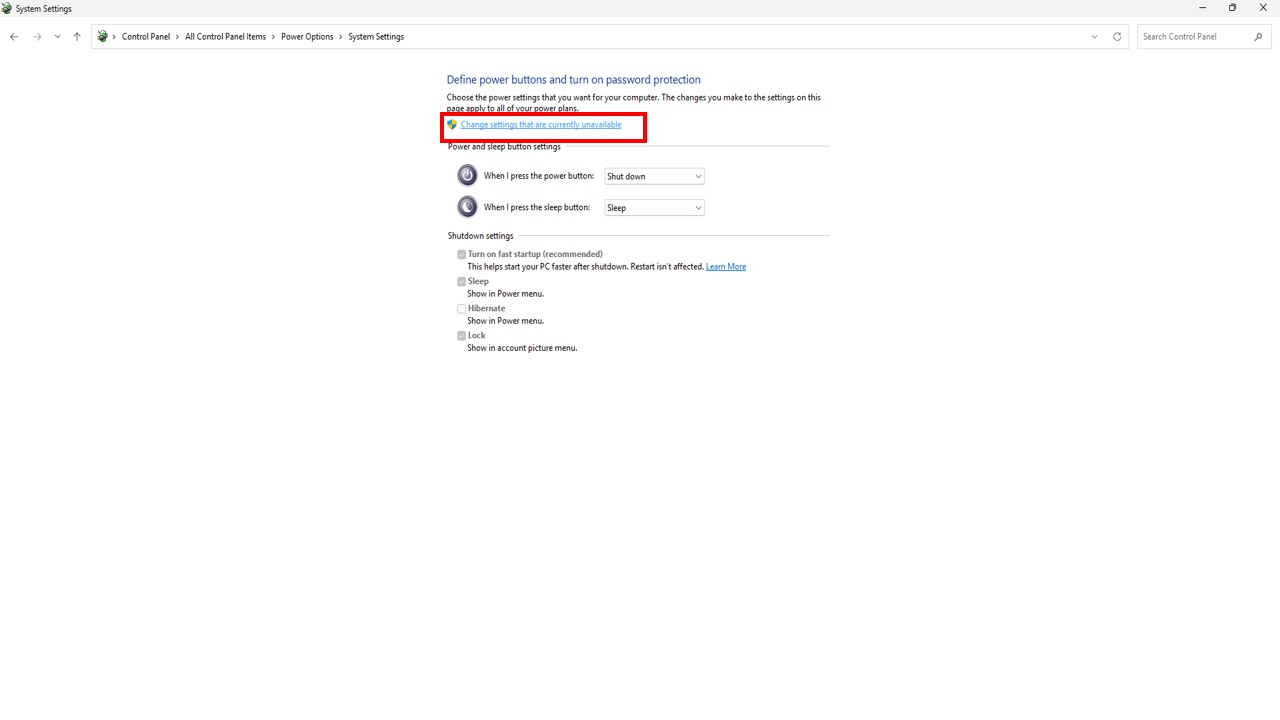This screenshot has height=720, width=1280.
Task: Click the Refresh button in address bar
Action: (x=1117, y=37)
